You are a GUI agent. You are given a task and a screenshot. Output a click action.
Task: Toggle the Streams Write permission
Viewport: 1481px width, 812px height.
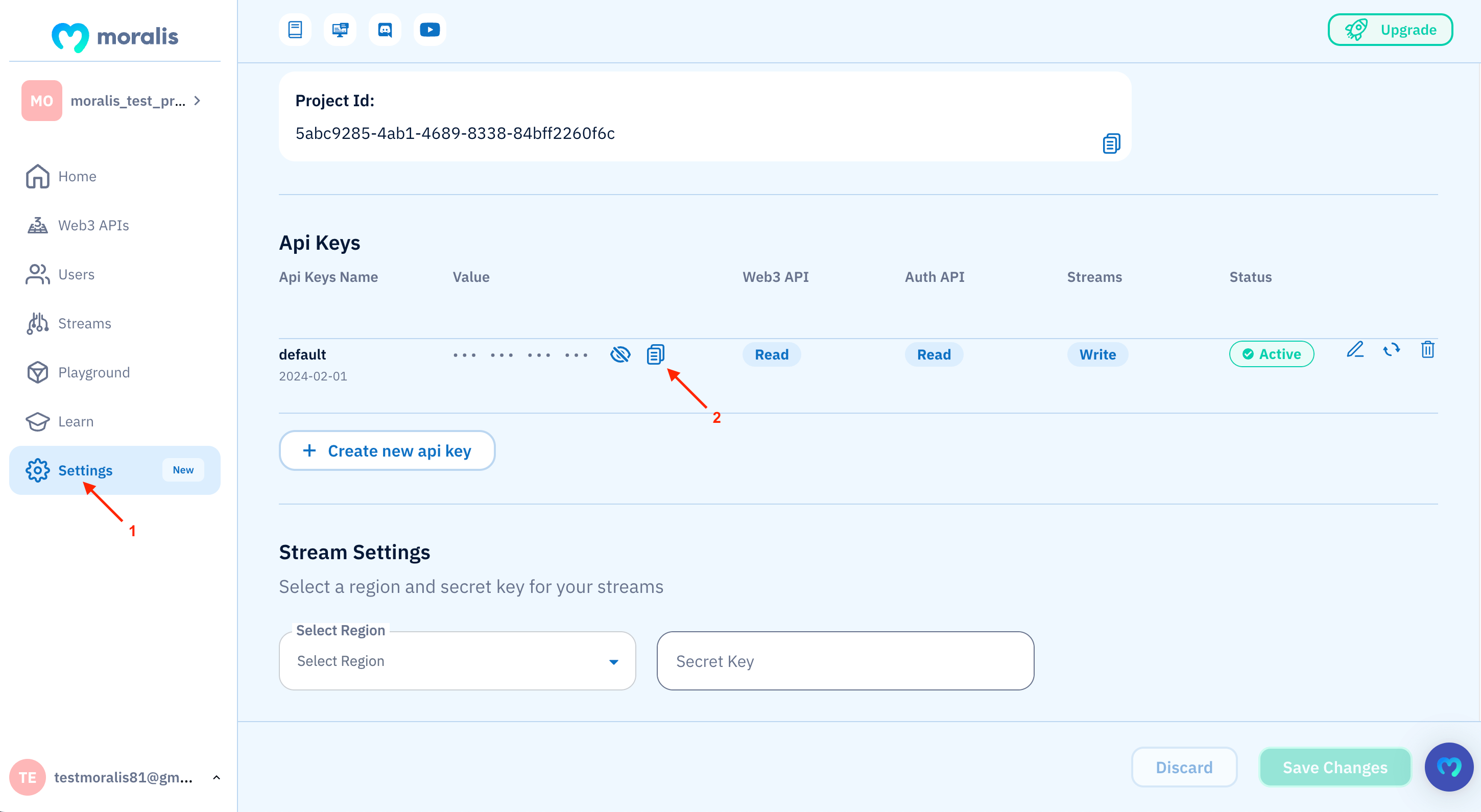click(1097, 354)
